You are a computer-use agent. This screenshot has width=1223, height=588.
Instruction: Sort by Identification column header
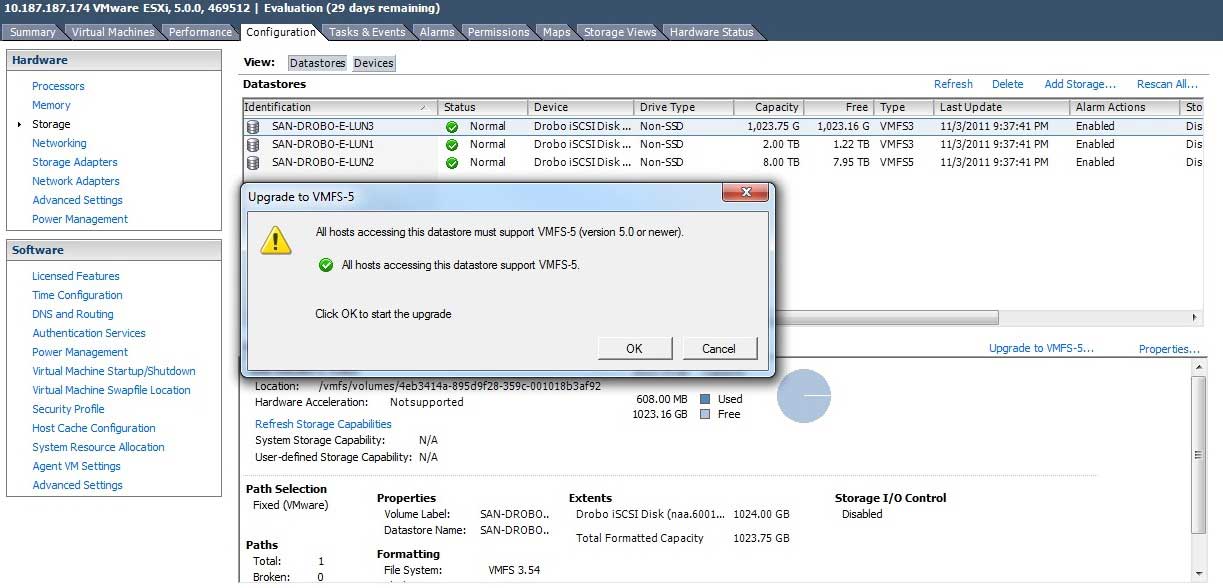(x=340, y=107)
